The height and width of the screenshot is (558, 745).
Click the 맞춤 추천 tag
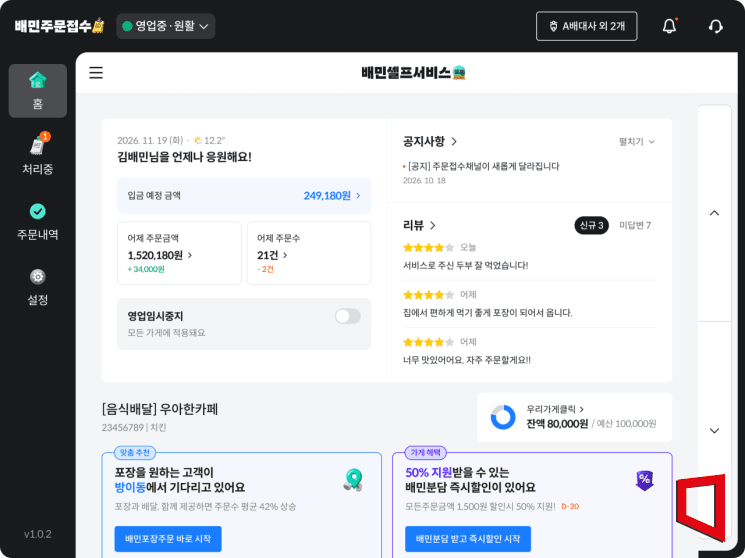click(x=135, y=452)
